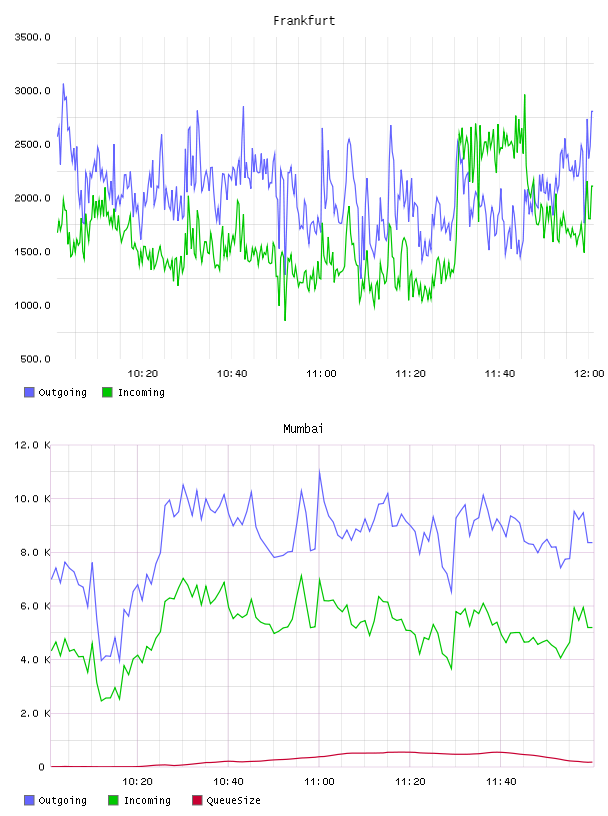Click the 1000.0 y-axis label in Frankfurt
This screenshot has width=608, height=816.
pyautogui.click(x=32, y=305)
